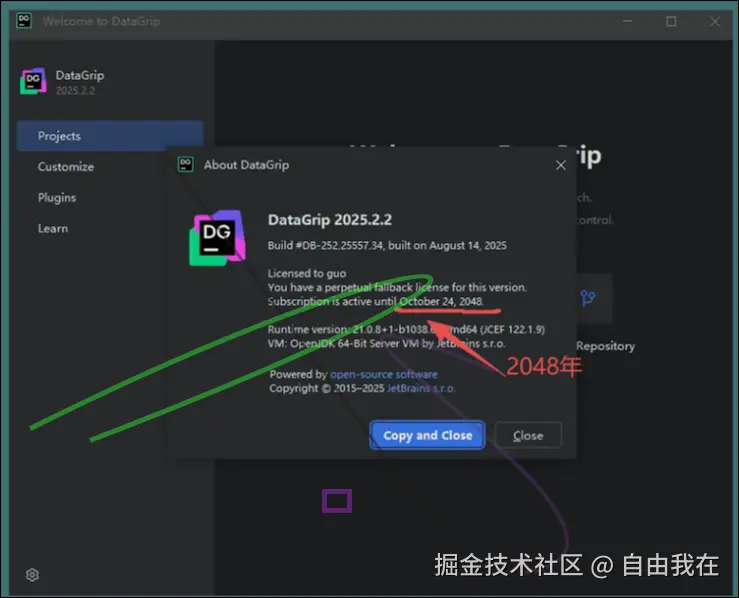Click the DataGrip logo in the sidebar
The width and height of the screenshot is (739, 598).
click(33, 81)
